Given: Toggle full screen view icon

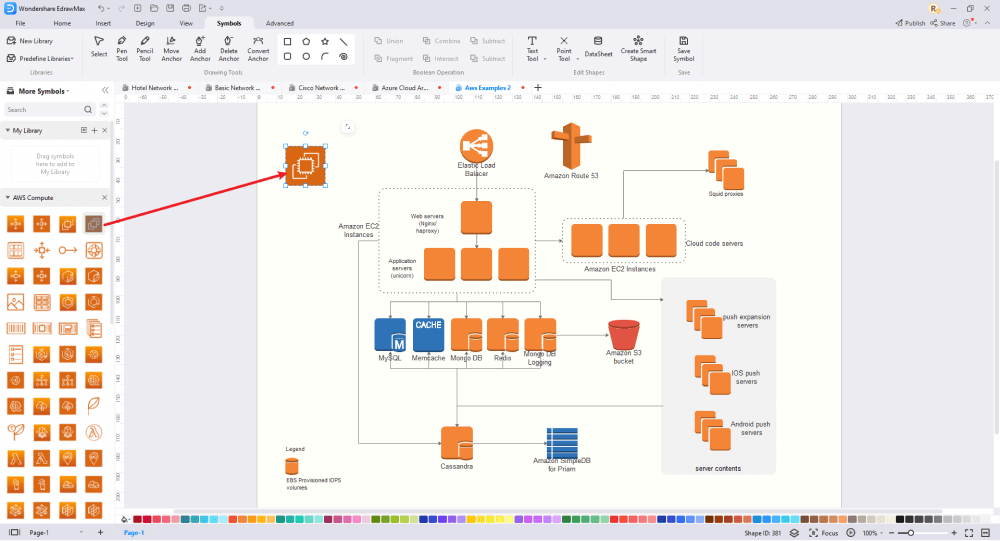Looking at the screenshot, I should point(969,533).
